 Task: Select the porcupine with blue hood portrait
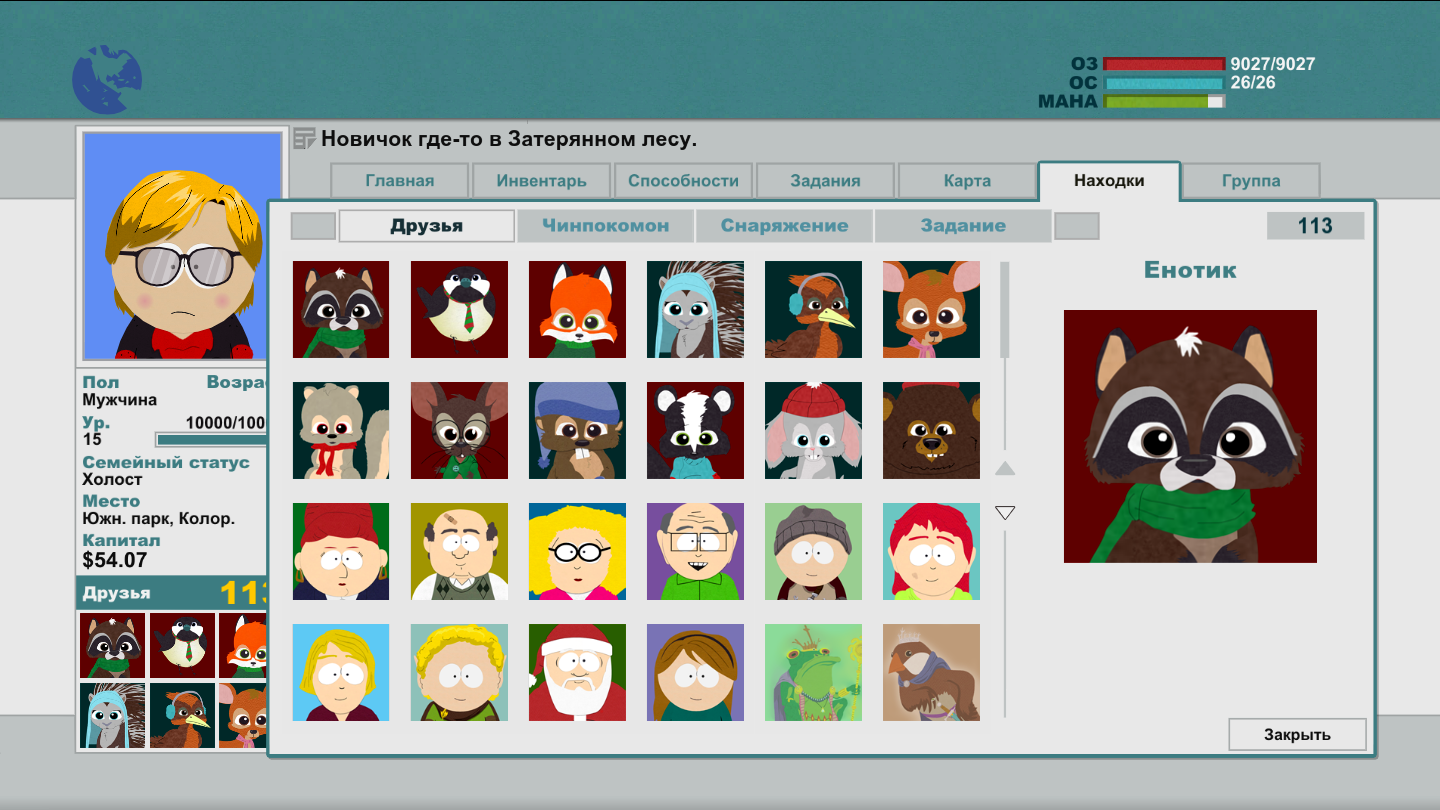[x=695, y=310]
